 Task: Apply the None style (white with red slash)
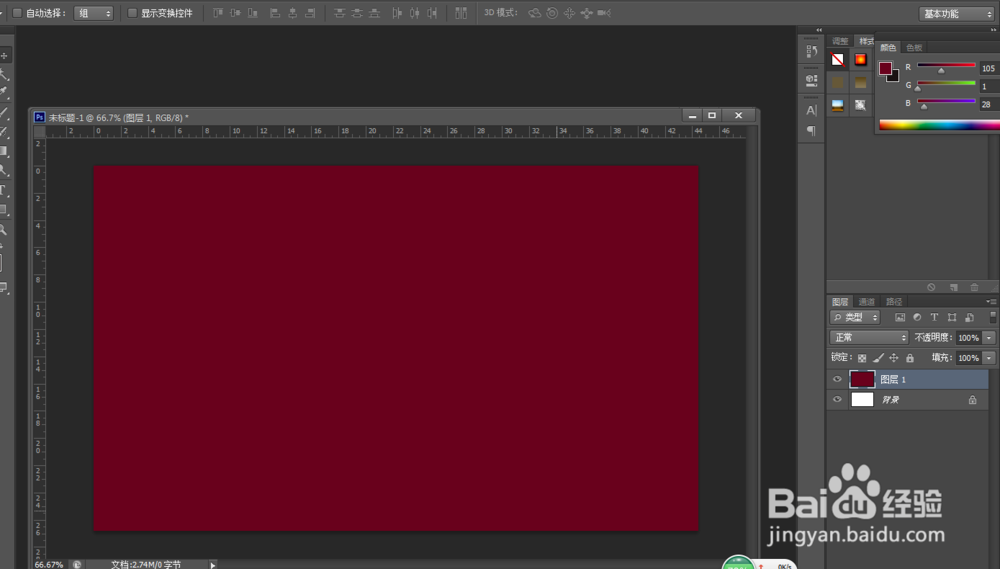coord(837,59)
